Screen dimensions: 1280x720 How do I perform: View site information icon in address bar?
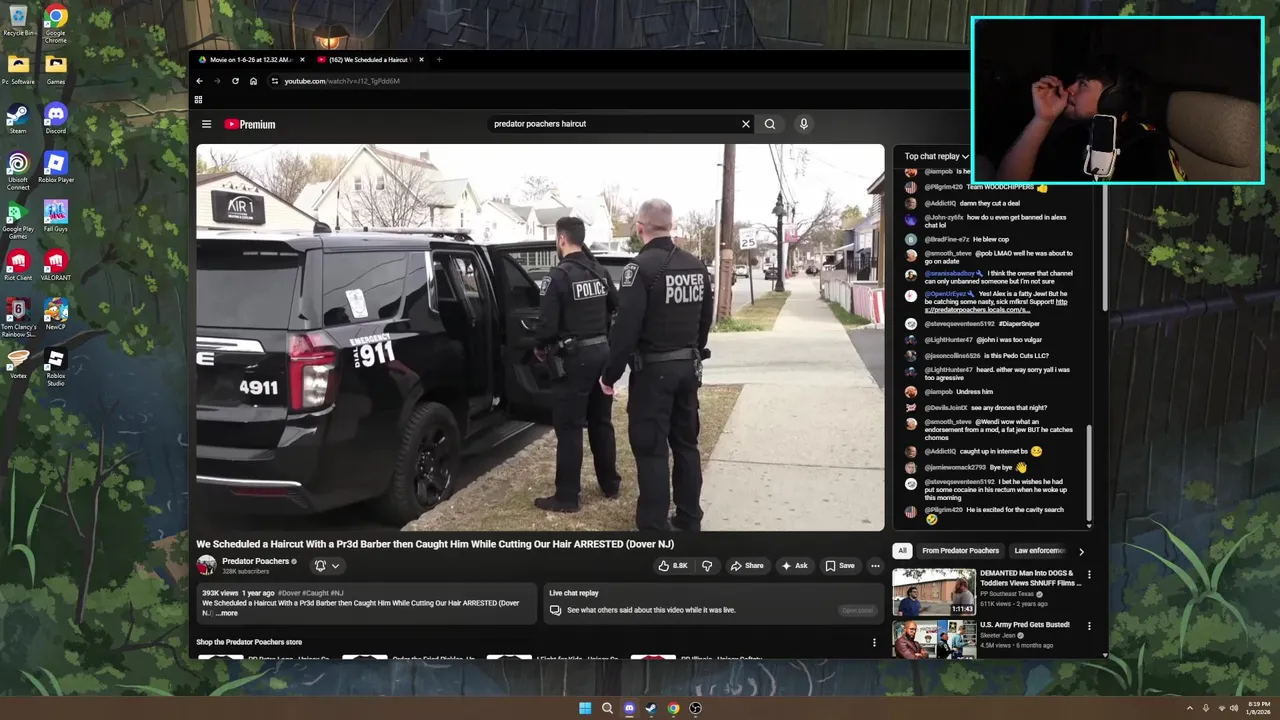[274, 81]
